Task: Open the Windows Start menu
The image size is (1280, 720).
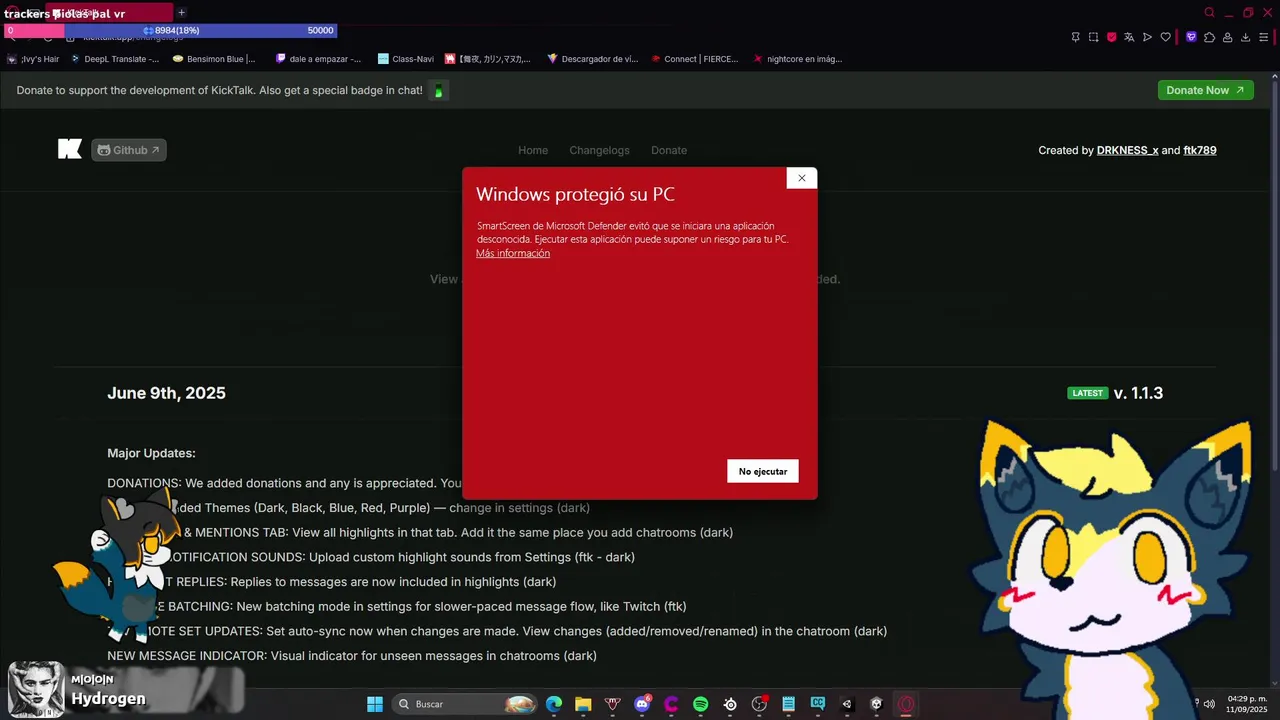Action: coord(375,704)
